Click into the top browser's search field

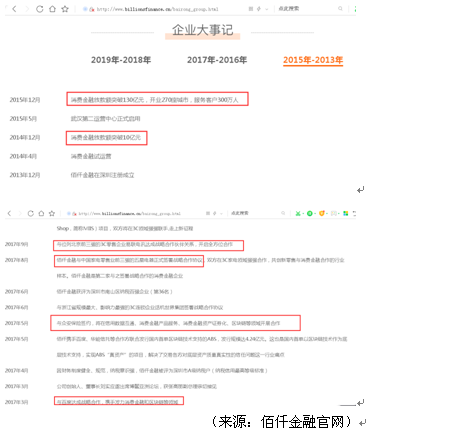coord(307,9)
